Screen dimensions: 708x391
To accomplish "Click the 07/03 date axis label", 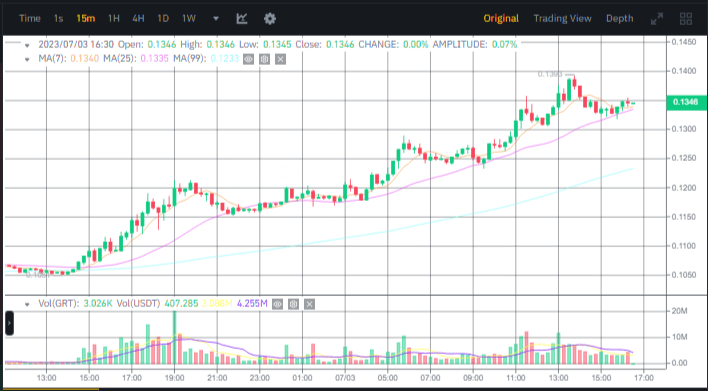I will click(x=345, y=377).
